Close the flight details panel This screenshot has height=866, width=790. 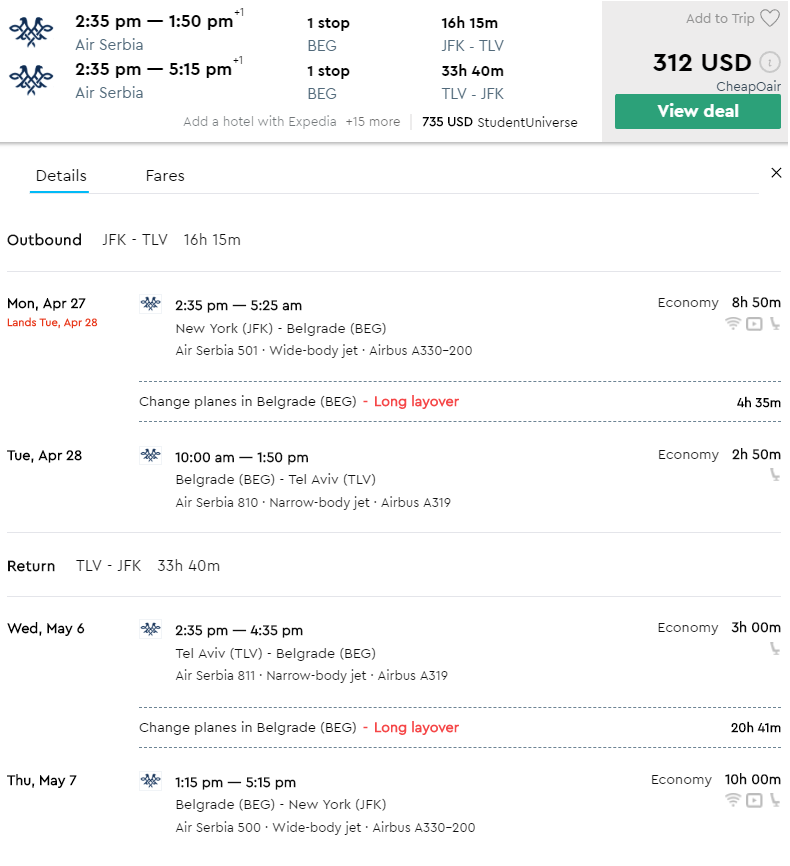[776, 173]
